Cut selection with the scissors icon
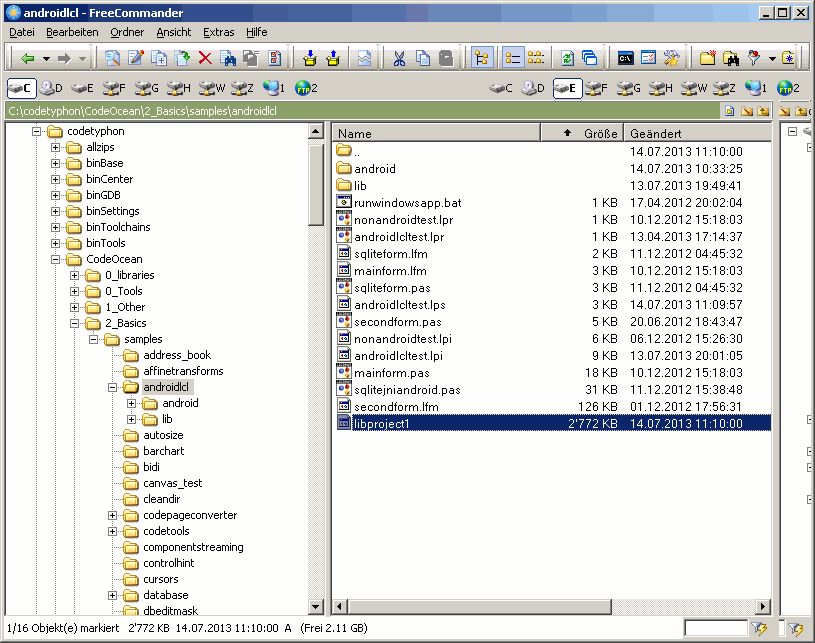This screenshot has height=643, width=815. (399, 58)
